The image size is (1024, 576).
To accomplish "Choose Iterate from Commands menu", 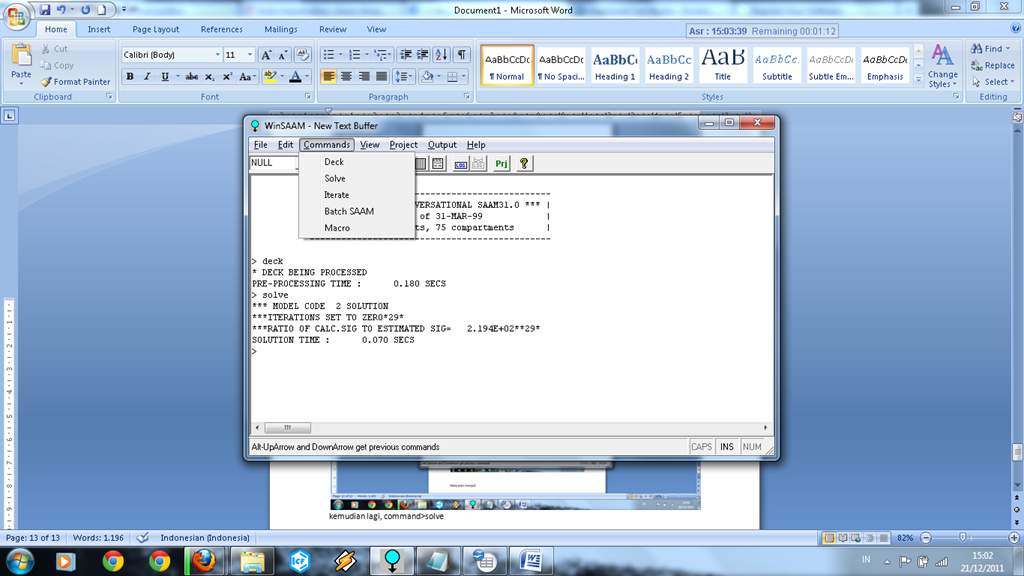I will tap(336, 195).
